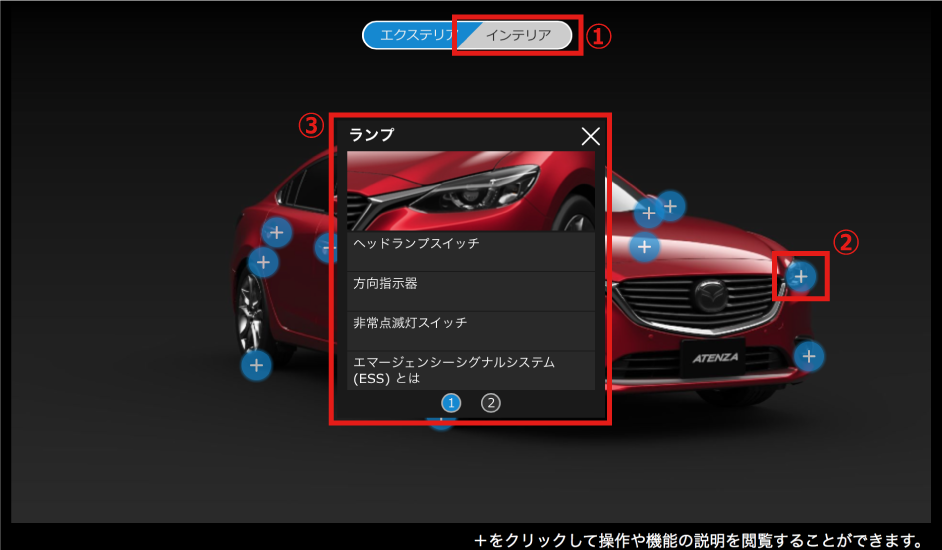Click the left plus hotspot at the windshield base

(647, 212)
